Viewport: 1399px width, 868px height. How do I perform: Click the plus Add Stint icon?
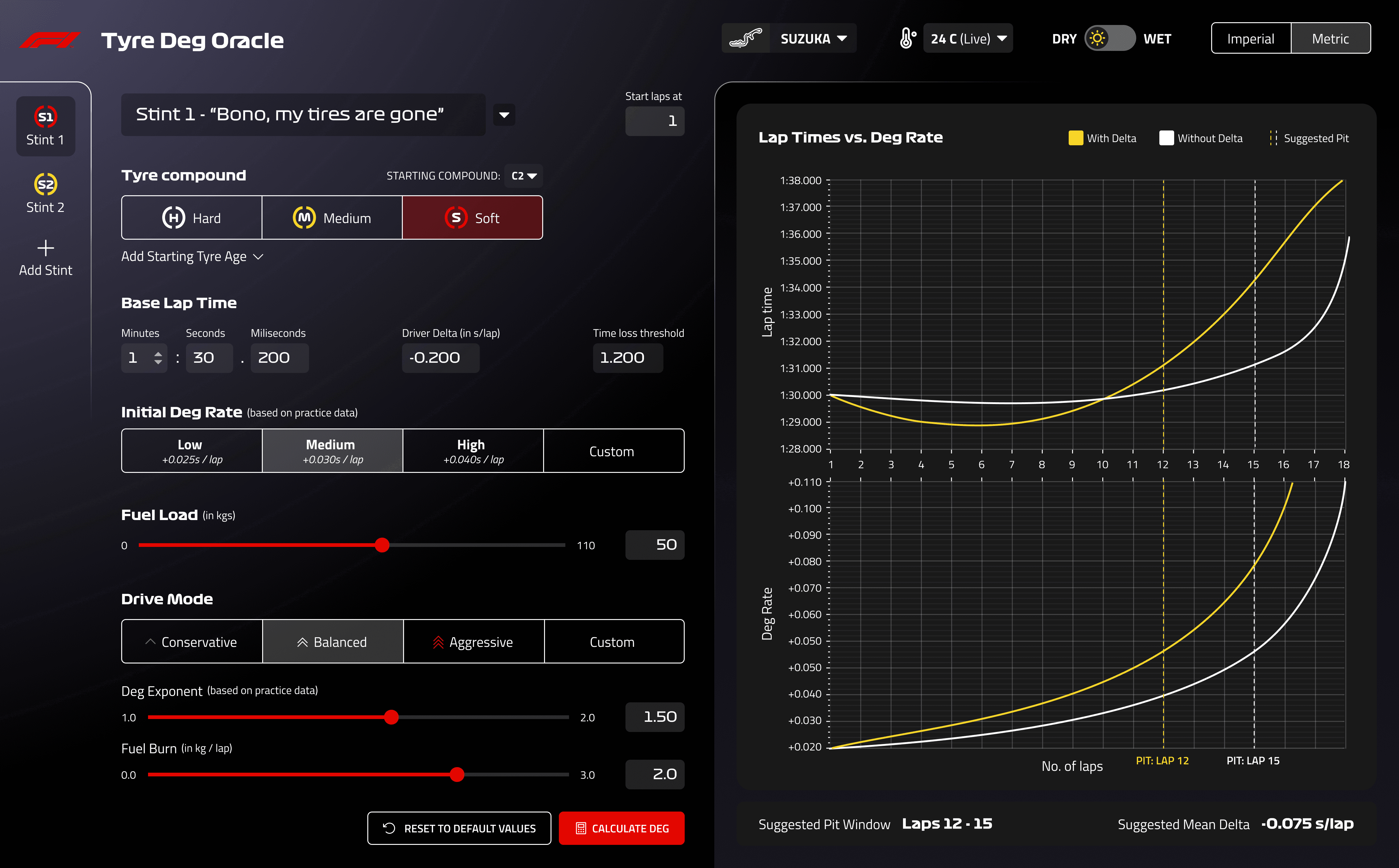pos(45,248)
